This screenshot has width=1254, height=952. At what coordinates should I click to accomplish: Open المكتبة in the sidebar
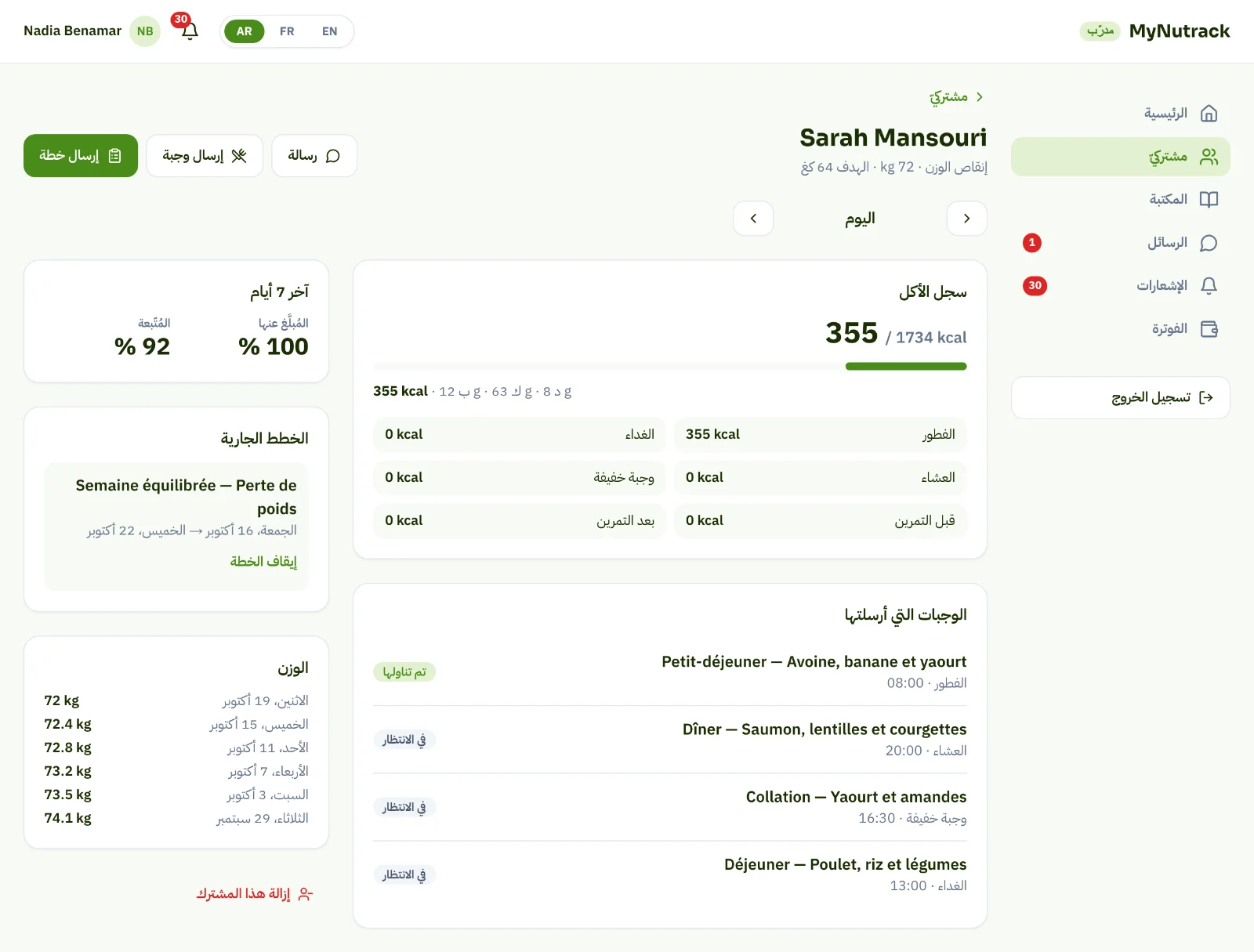1121,200
